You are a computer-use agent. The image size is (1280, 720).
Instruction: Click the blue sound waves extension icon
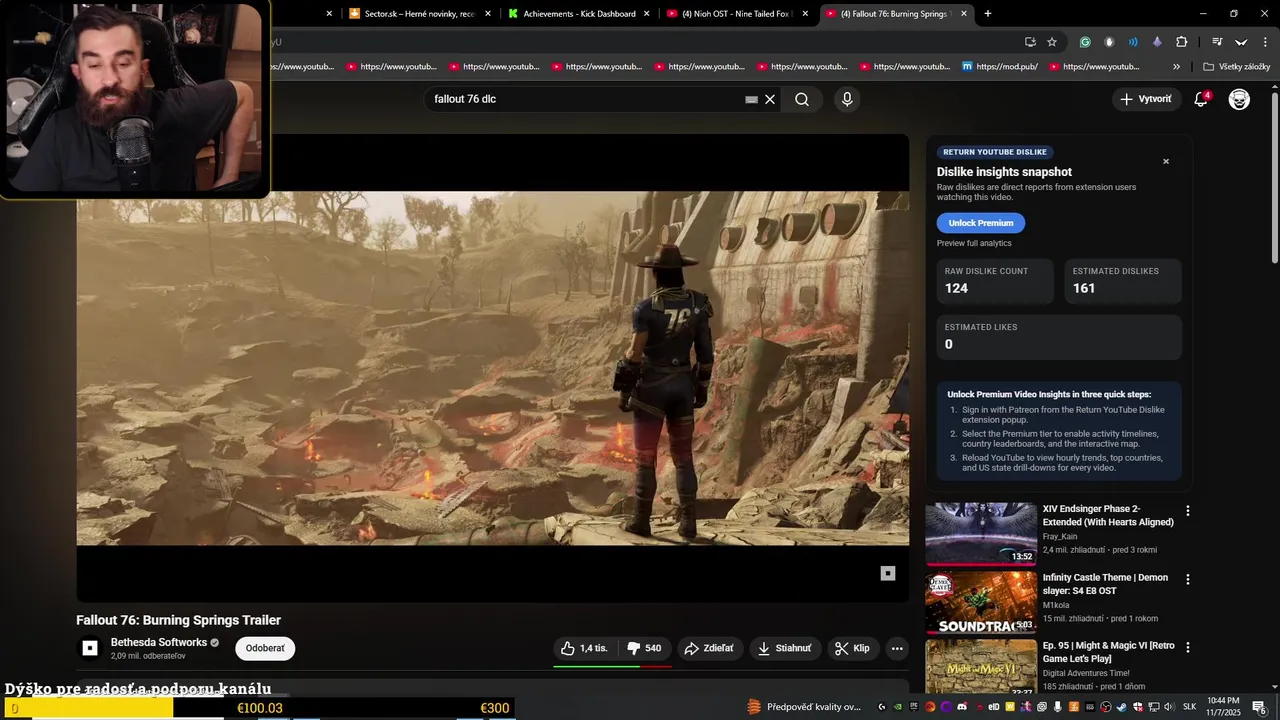(x=1133, y=42)
